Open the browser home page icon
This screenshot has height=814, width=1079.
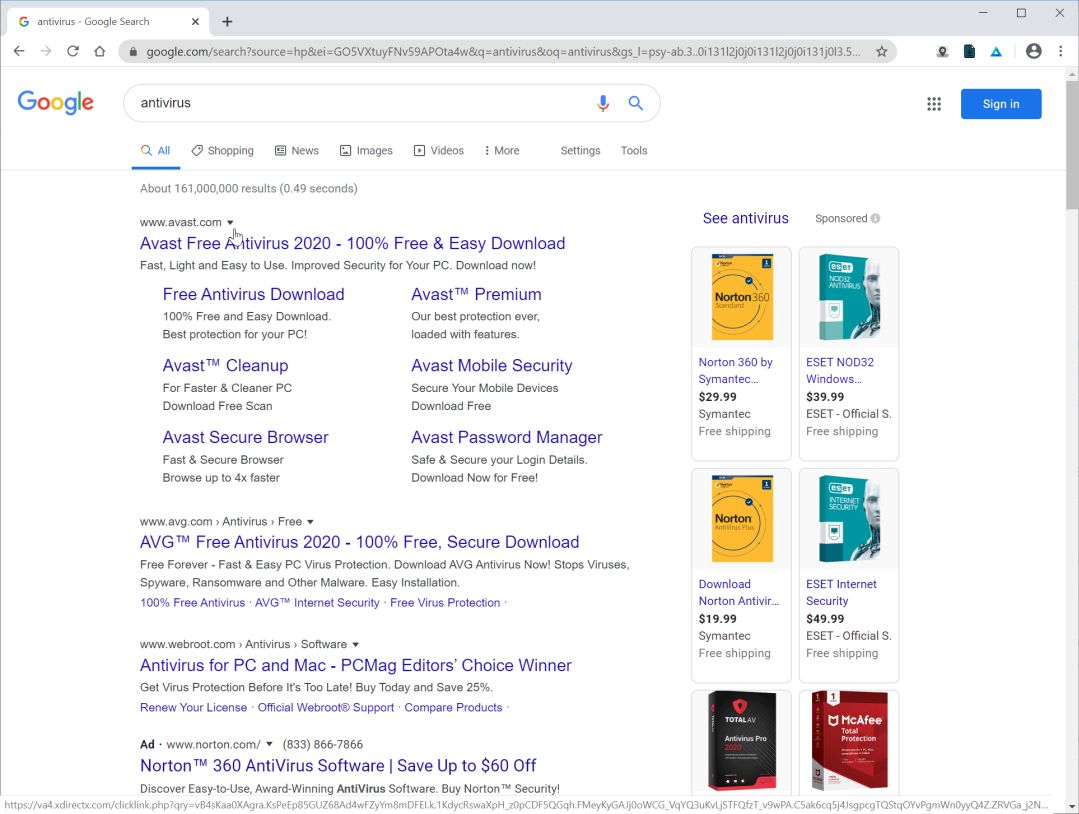point(100,51)
